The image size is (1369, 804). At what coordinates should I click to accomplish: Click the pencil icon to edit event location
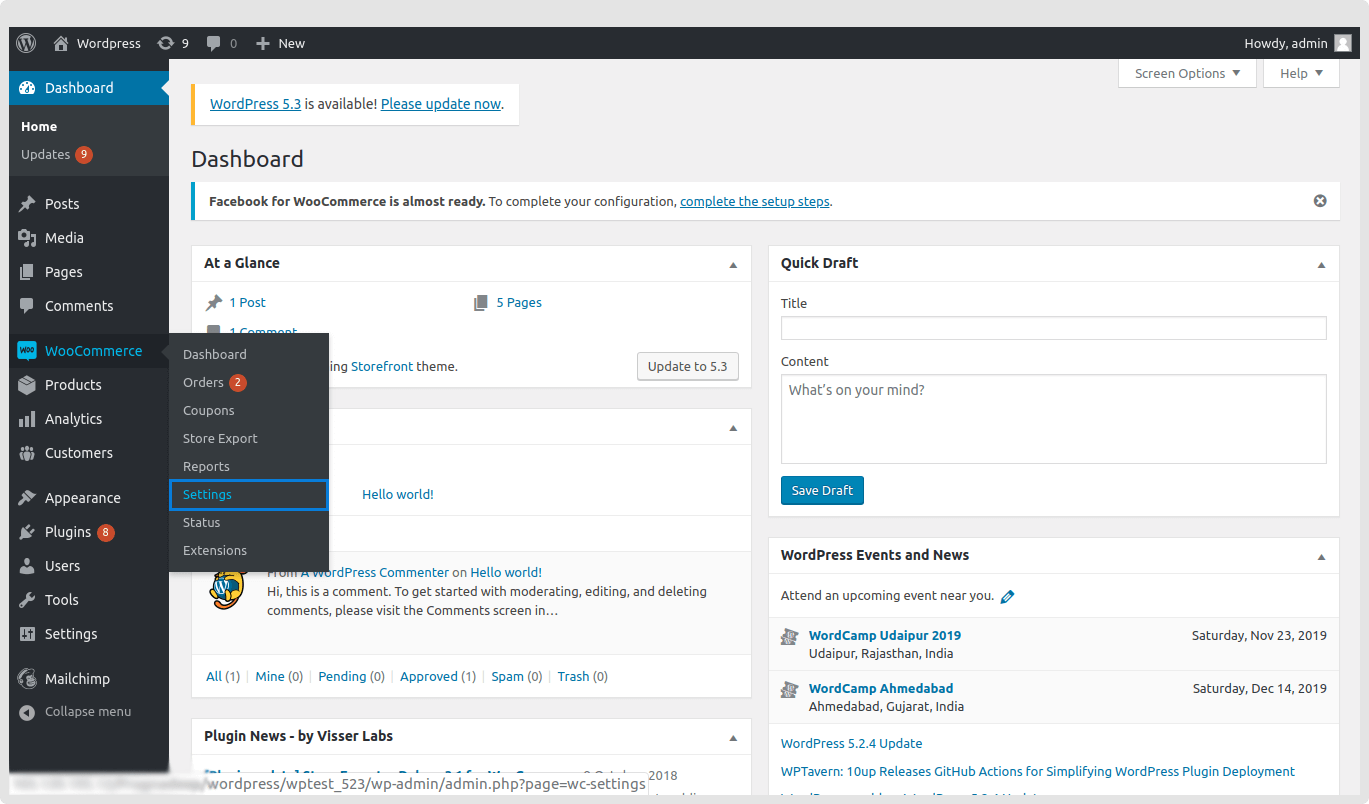[x=1007, y=596]
